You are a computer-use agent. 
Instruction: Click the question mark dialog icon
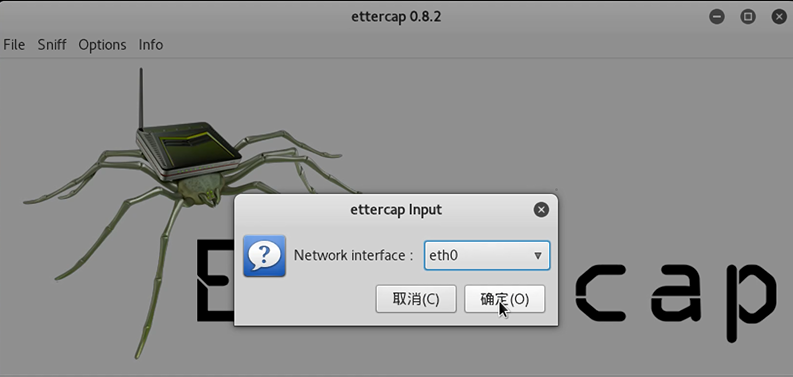click(265, 256)
